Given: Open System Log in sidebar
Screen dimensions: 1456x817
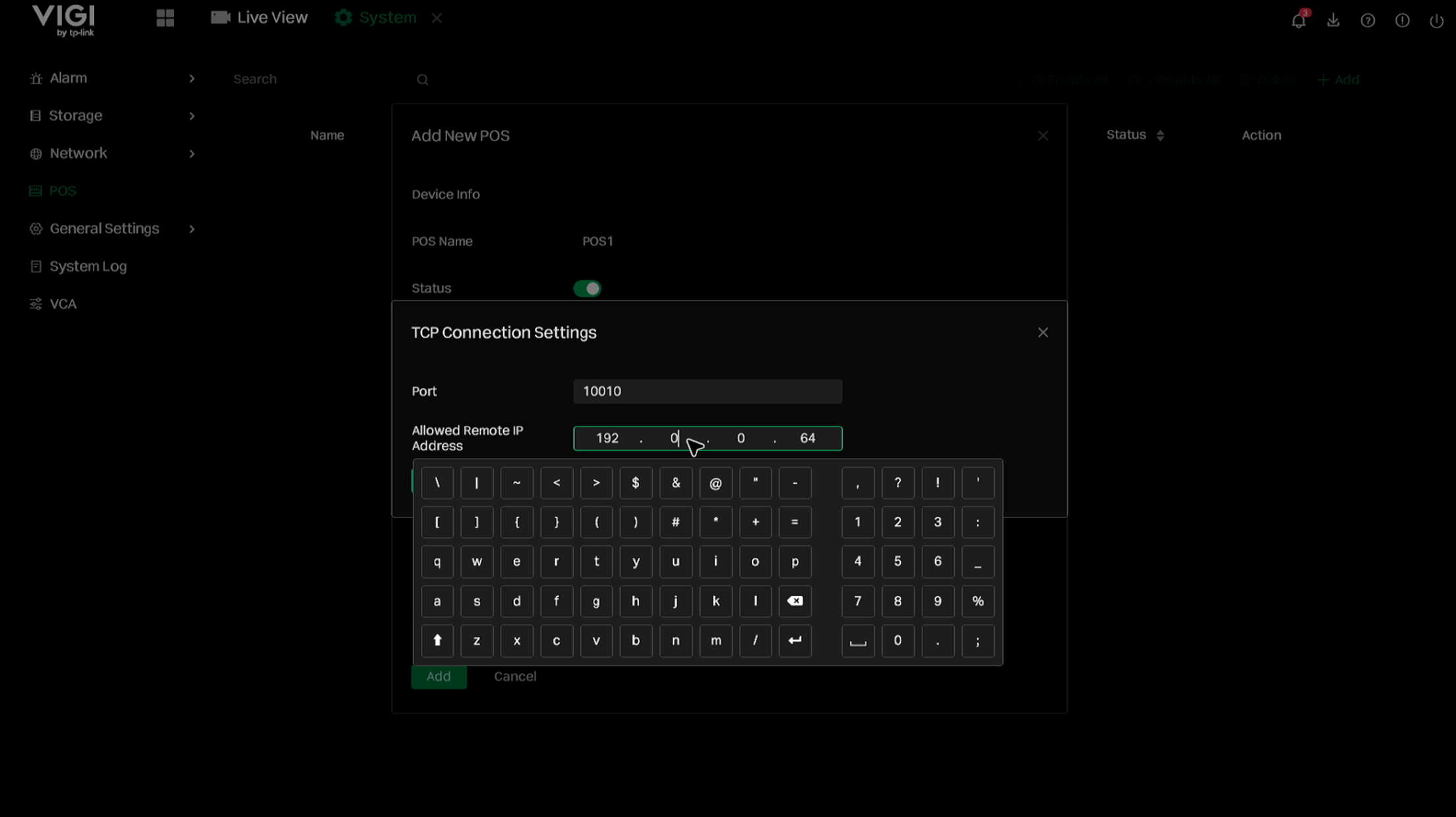Looking at the screenshot, I should (x=88, y=266).
